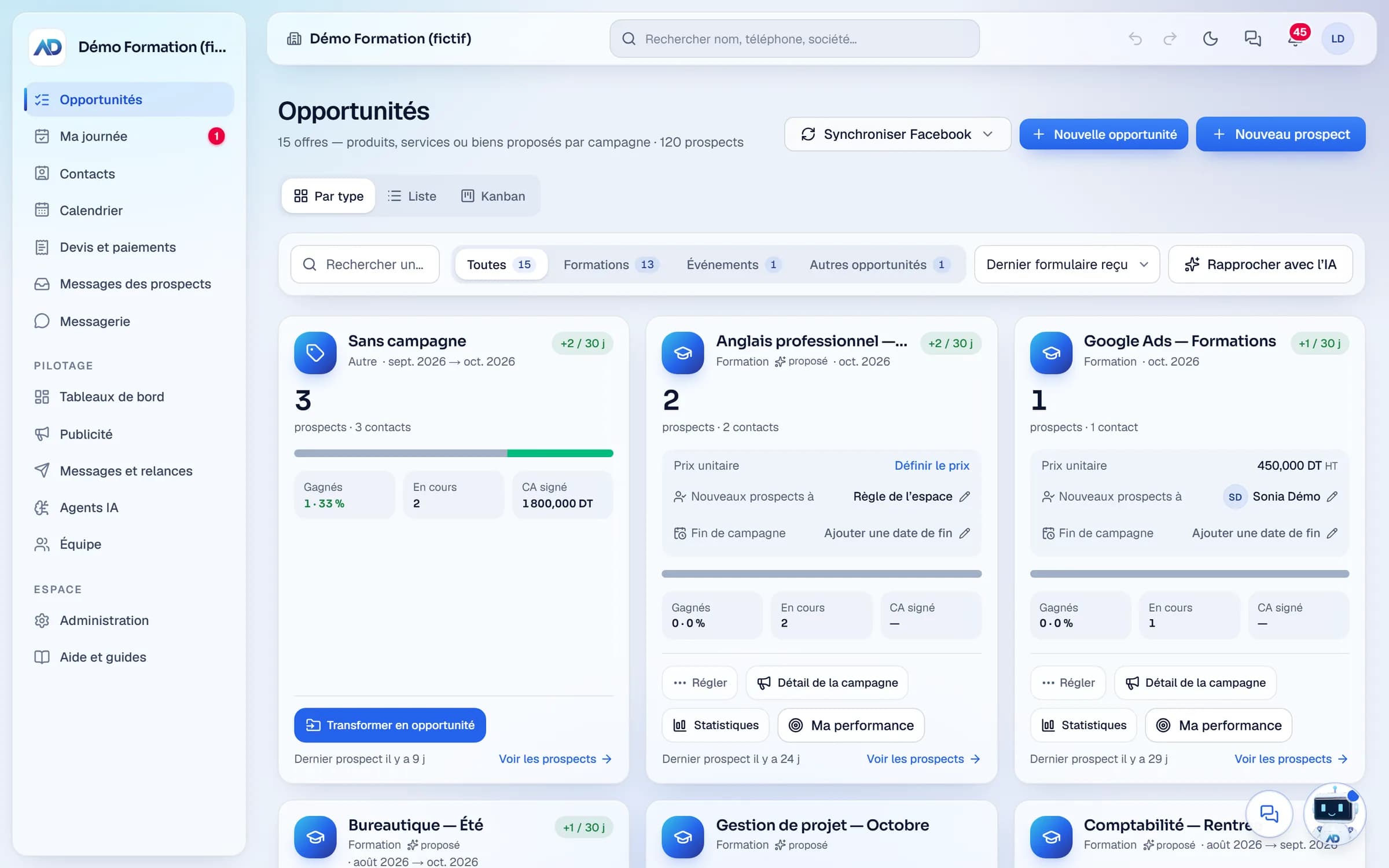This screenshot has height=868, width=1389.
Task: Click Sans campagne tag icon
Action: 315,352
